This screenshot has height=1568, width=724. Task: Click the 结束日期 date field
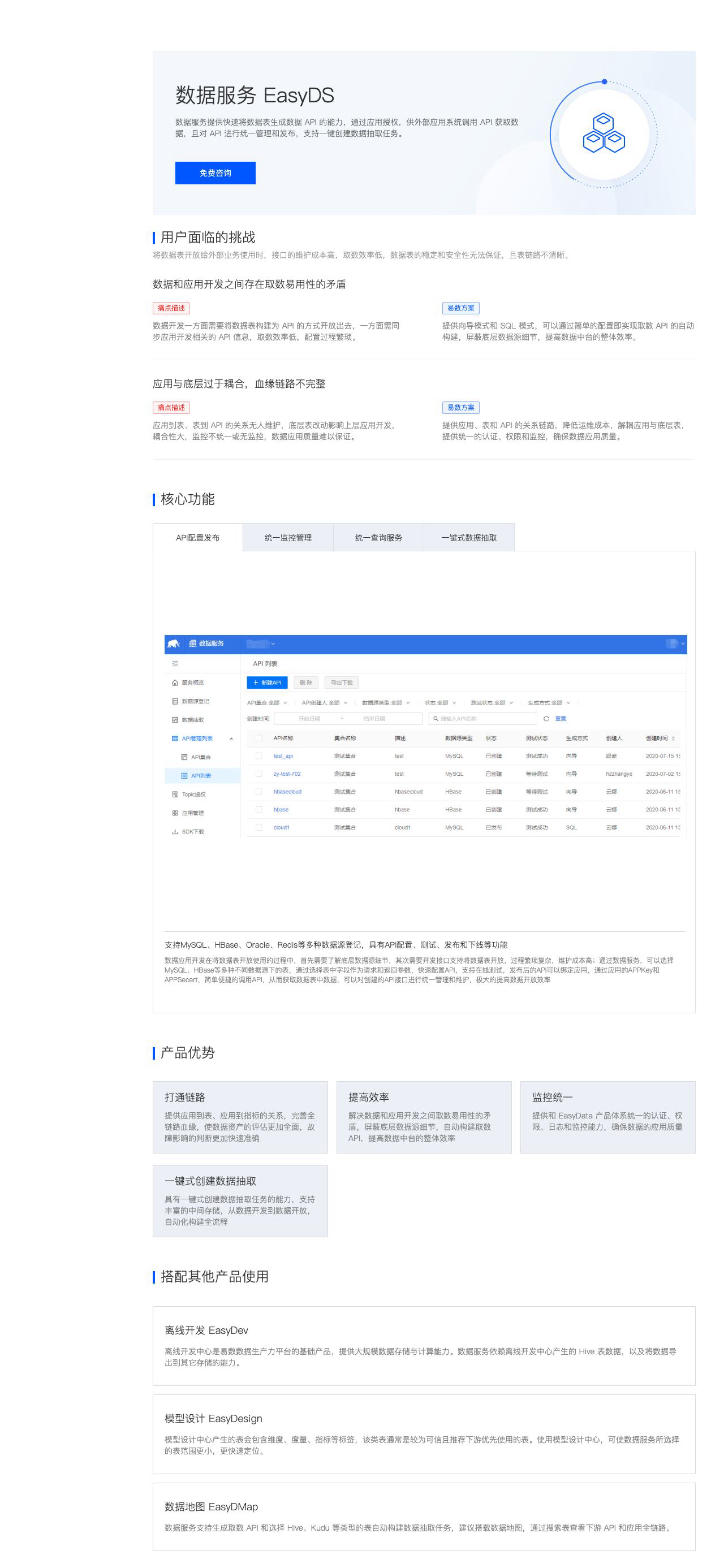pos(374,719)
